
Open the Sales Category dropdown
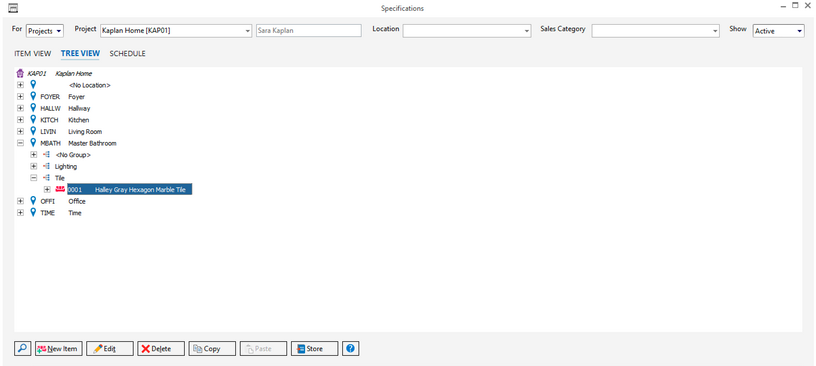point(655,31)
